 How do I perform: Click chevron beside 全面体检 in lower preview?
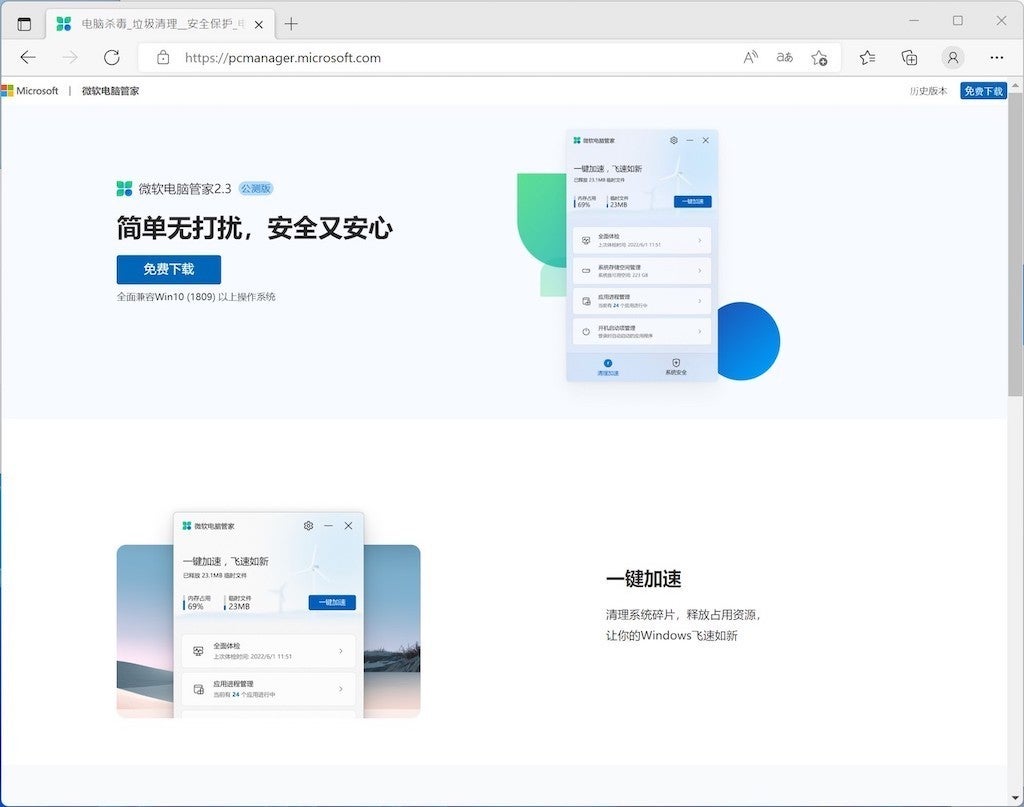click(341, 651)
